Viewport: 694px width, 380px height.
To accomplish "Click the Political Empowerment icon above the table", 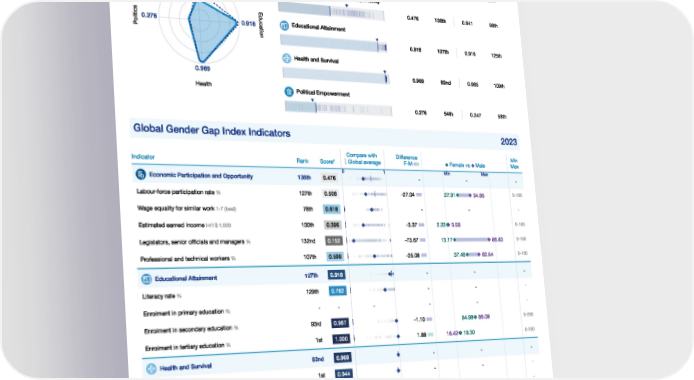I will [x=289, y=92].
